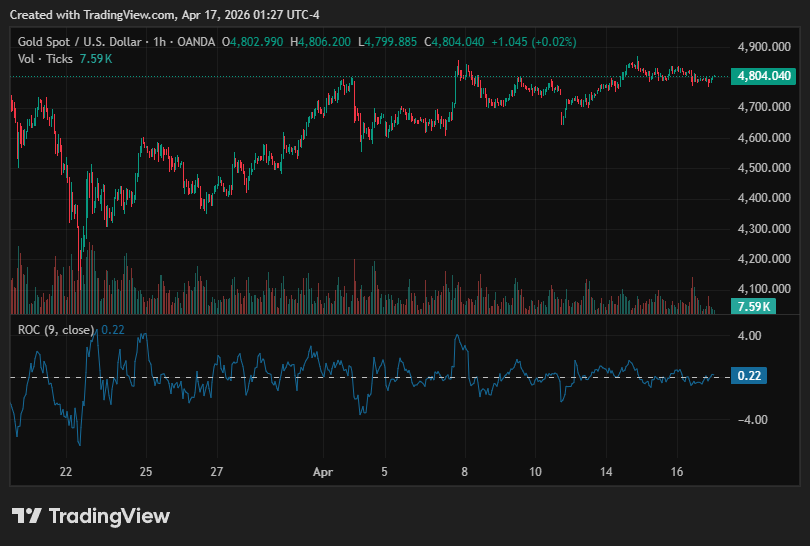Click the 7.59K volume value tag
This screenshot has width=810, height=546.
tap(753, 306)
